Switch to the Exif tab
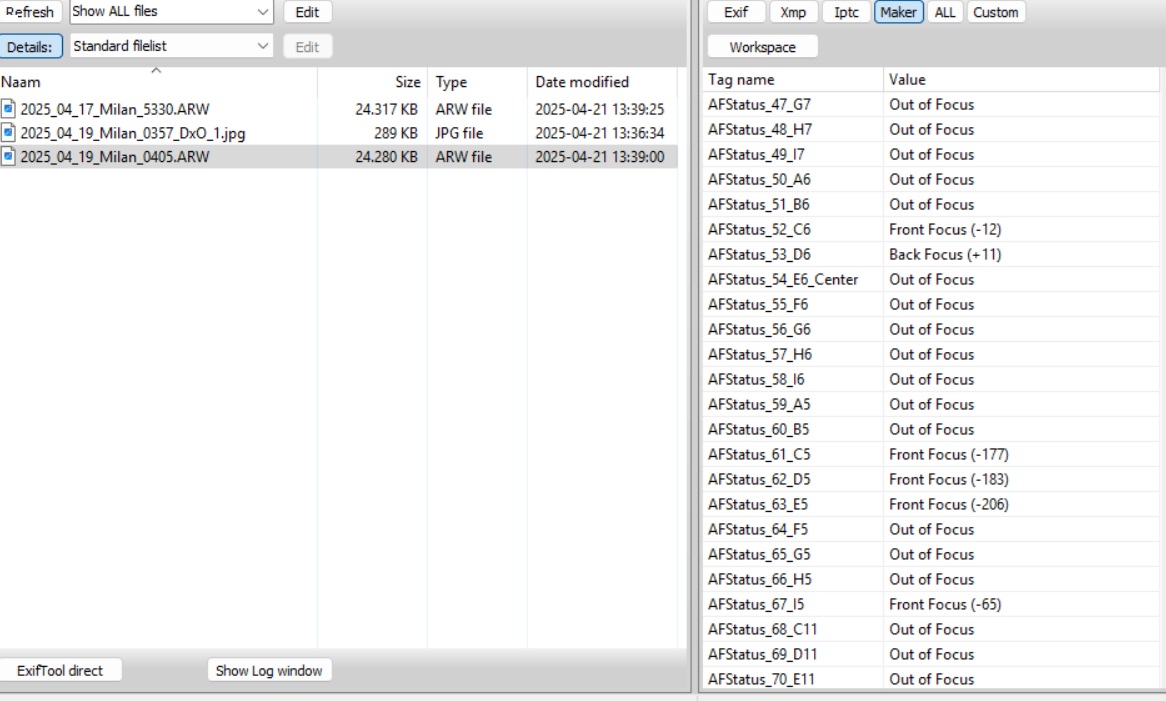Viewport: 1166px width, 701px height. 735,12
